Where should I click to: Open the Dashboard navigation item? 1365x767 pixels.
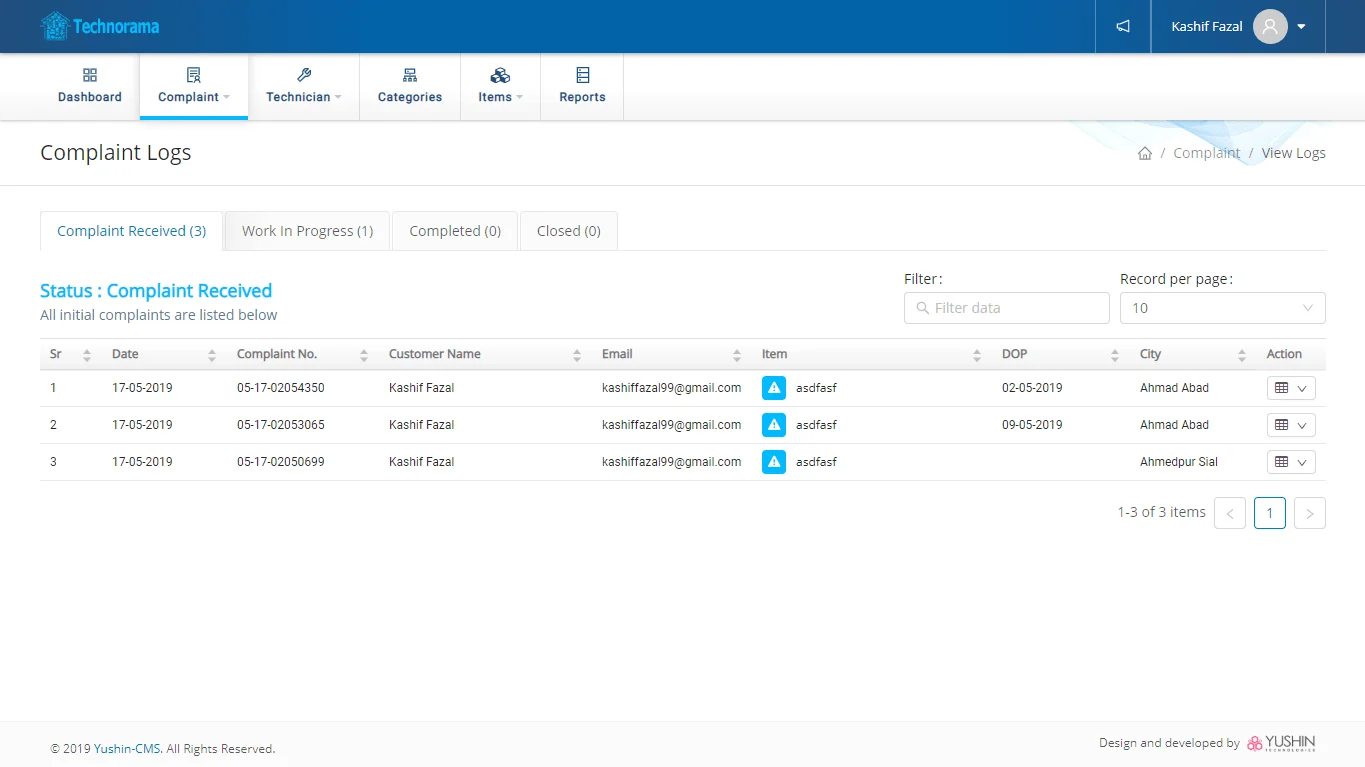point(90,87)
